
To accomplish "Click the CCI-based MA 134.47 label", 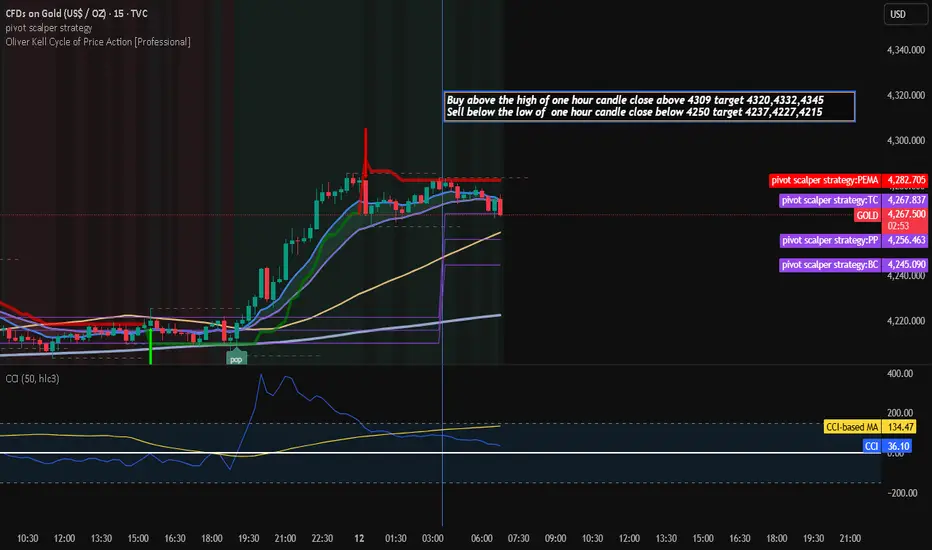I will click(x=870, y=427).
